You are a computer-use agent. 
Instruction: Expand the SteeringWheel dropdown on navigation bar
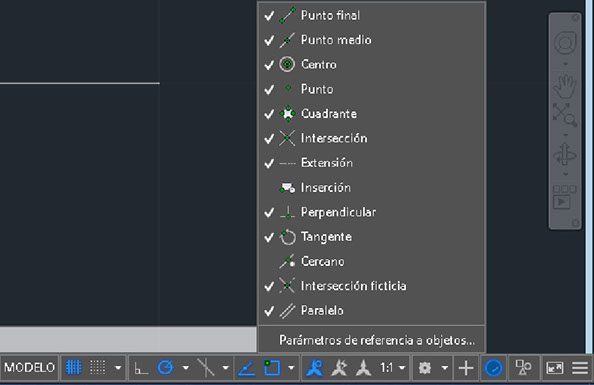(x=565, y=64)
